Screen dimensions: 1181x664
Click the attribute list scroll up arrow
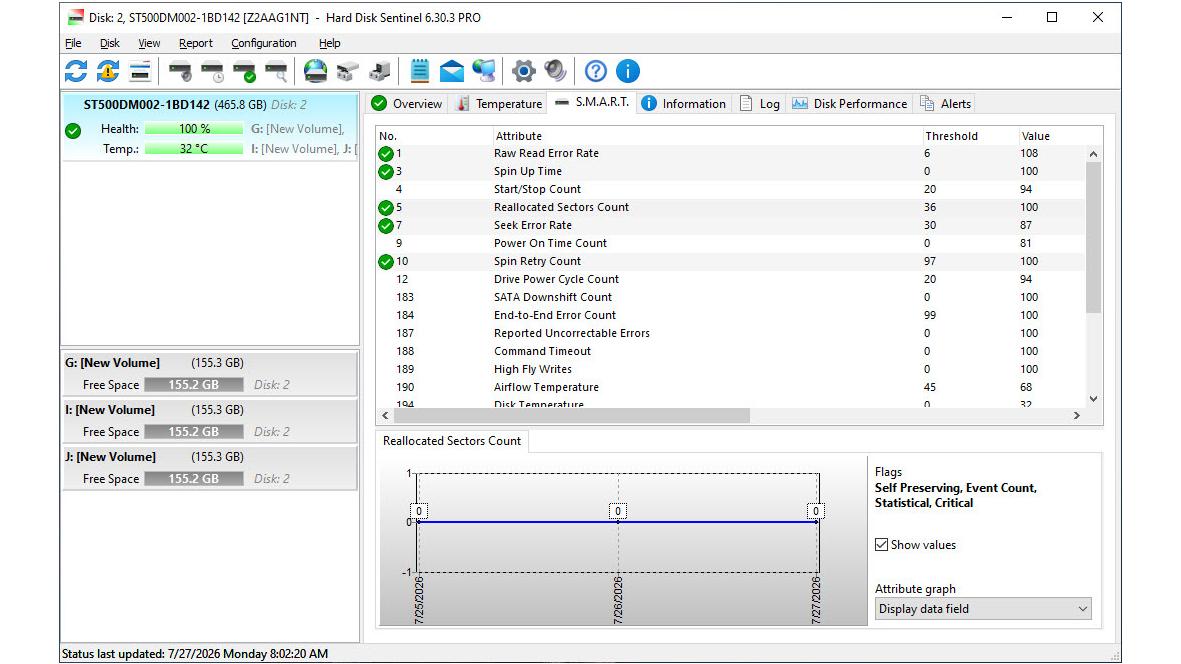pos(1094,154)
